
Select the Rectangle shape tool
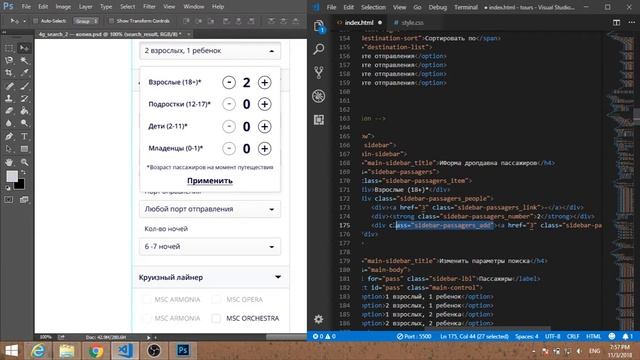(x=24, y=149)
